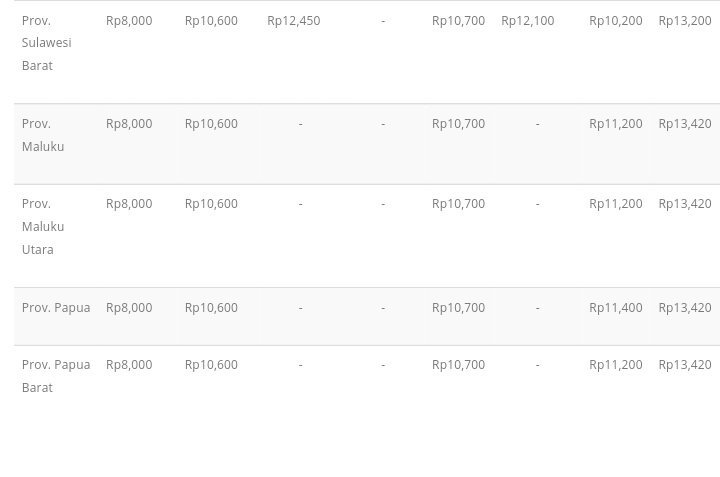Select Rp13,420 in the Prov. Papua row
Viewport: 720px width, 477px height.
click(684, 308)
